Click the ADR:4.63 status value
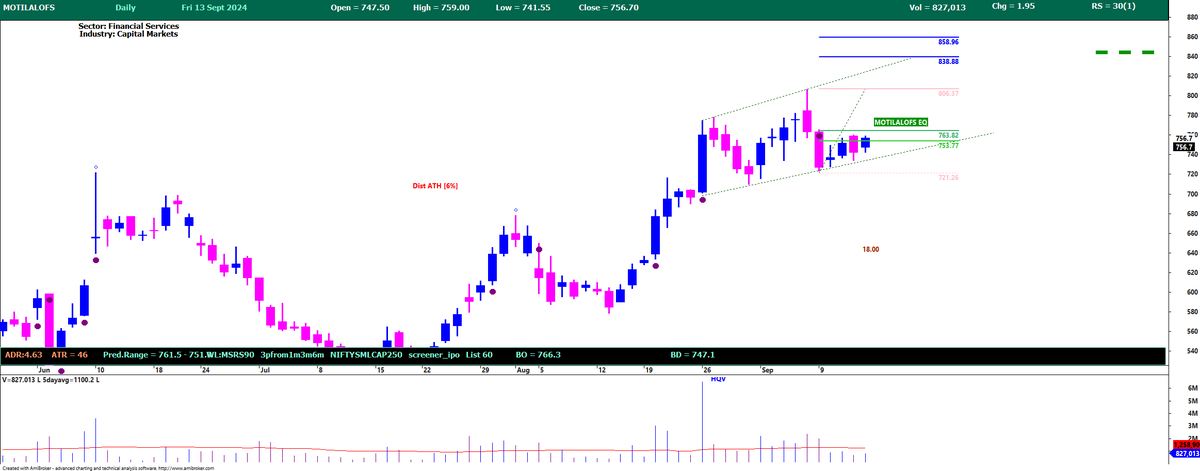 [x=22, y=355]
